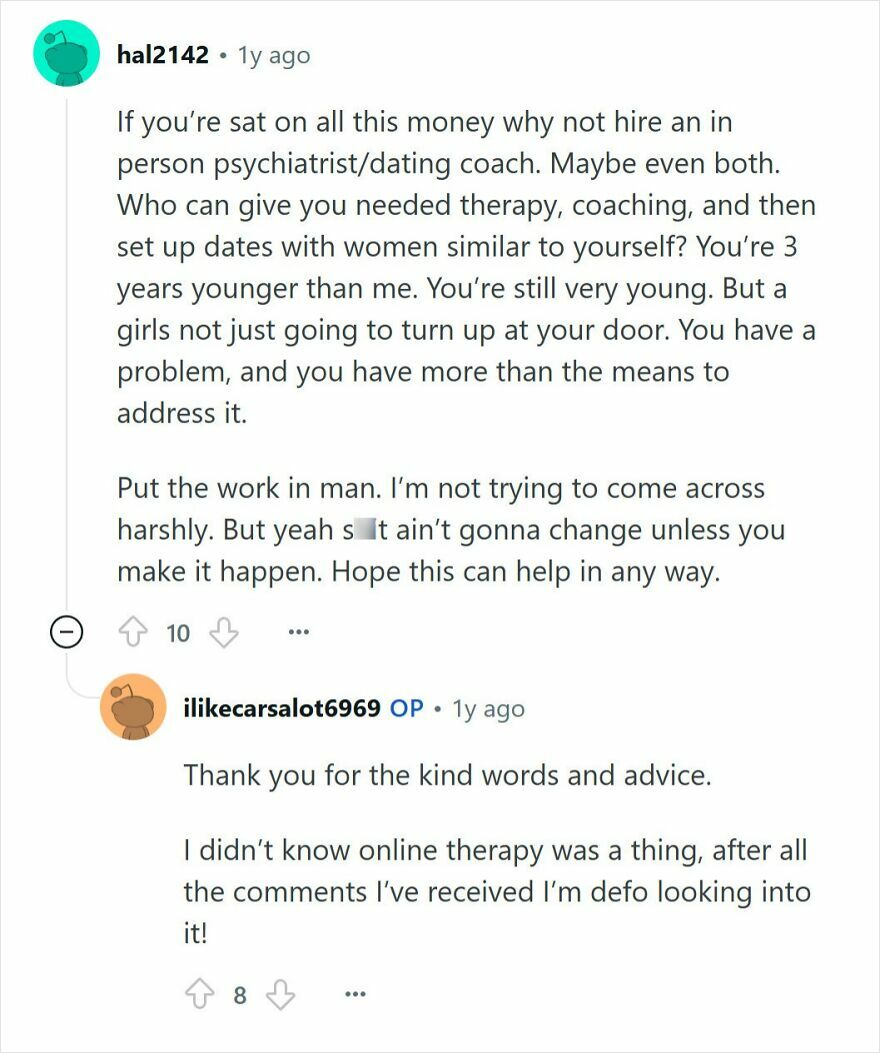Open the overflow menu on hal2142's comment
The image size is (880, 1053).
[x=298, y=631]
